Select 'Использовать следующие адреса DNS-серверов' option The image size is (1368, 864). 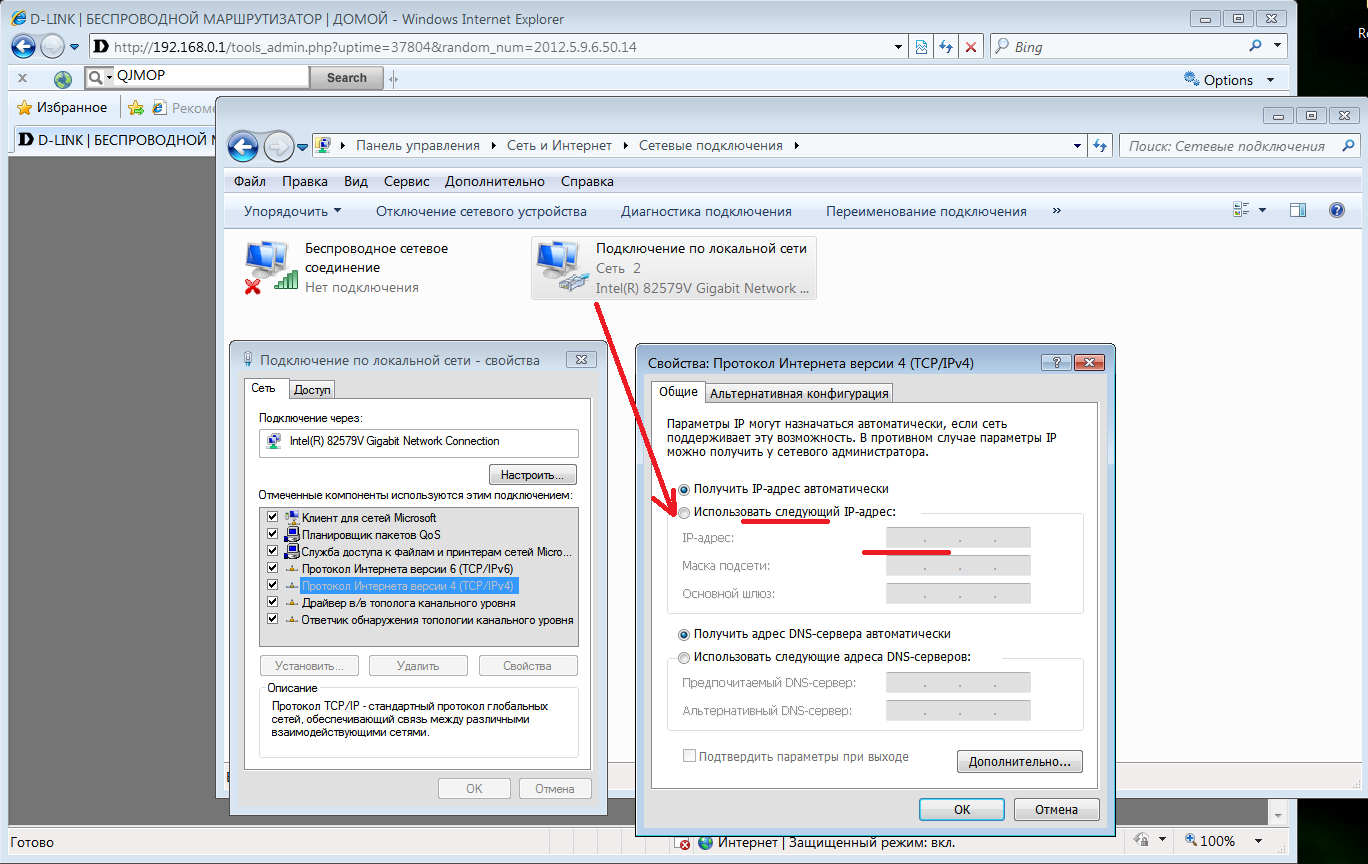[684, 658]
